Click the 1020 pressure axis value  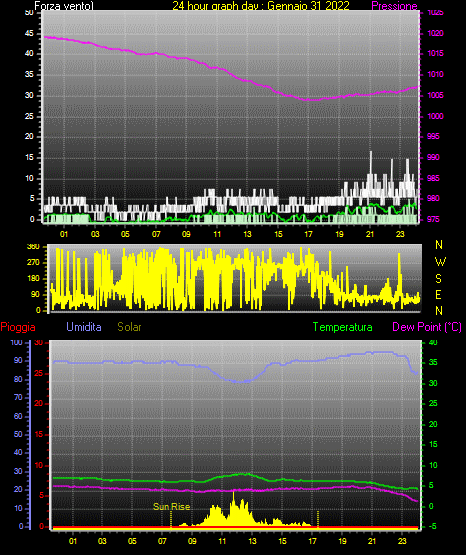435,33
